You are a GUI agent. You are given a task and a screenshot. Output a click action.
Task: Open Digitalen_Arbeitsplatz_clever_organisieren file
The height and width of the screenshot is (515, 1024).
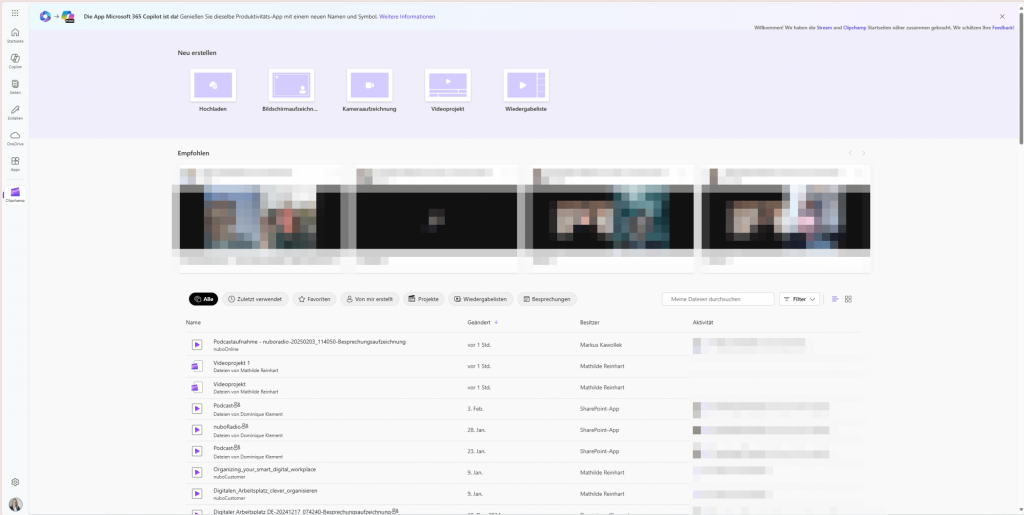(265, 490)
